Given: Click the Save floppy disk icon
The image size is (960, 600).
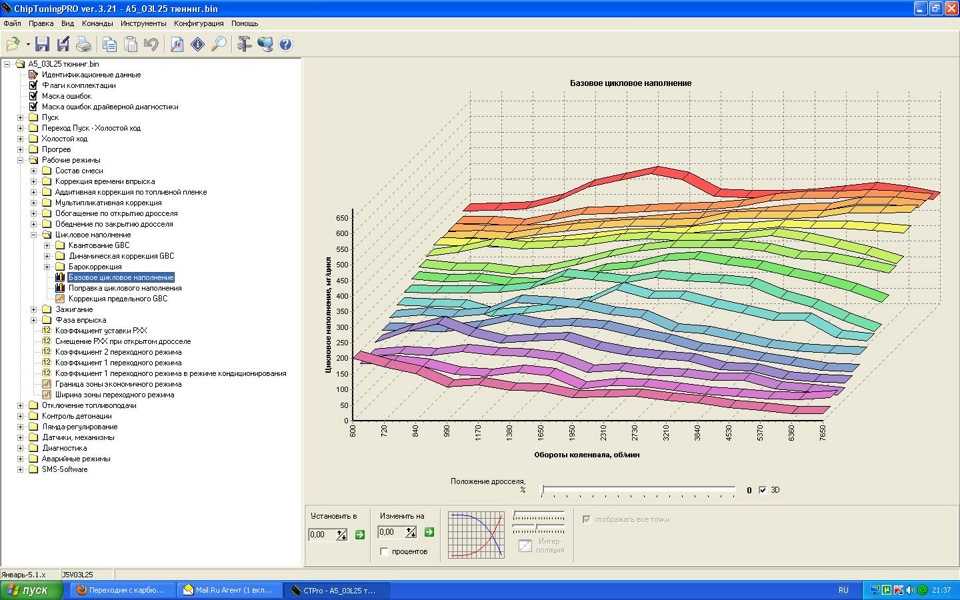Looking at the screenshot, I should coord(42,44).
